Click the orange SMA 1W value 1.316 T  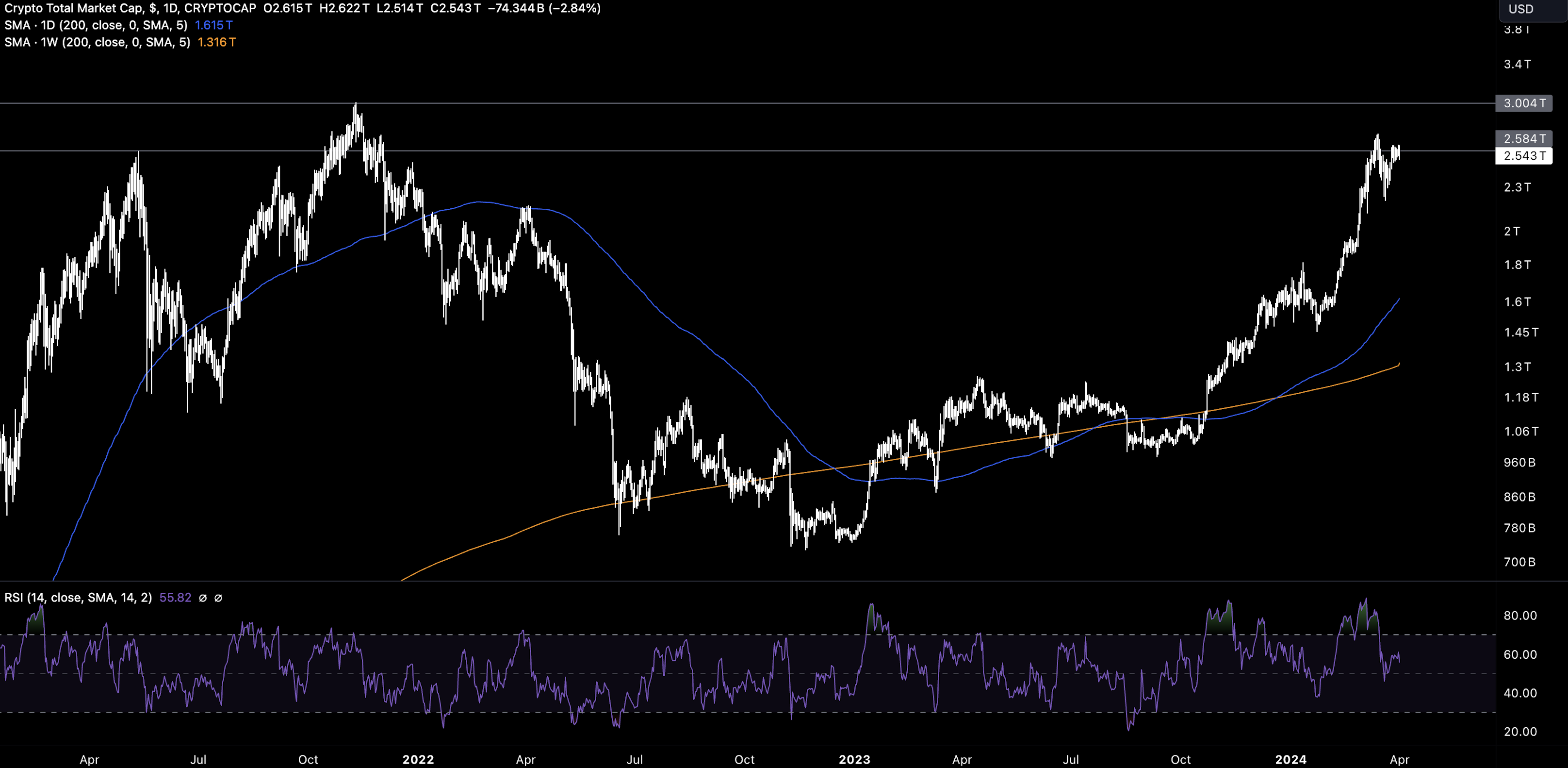(x=216, y=42)
